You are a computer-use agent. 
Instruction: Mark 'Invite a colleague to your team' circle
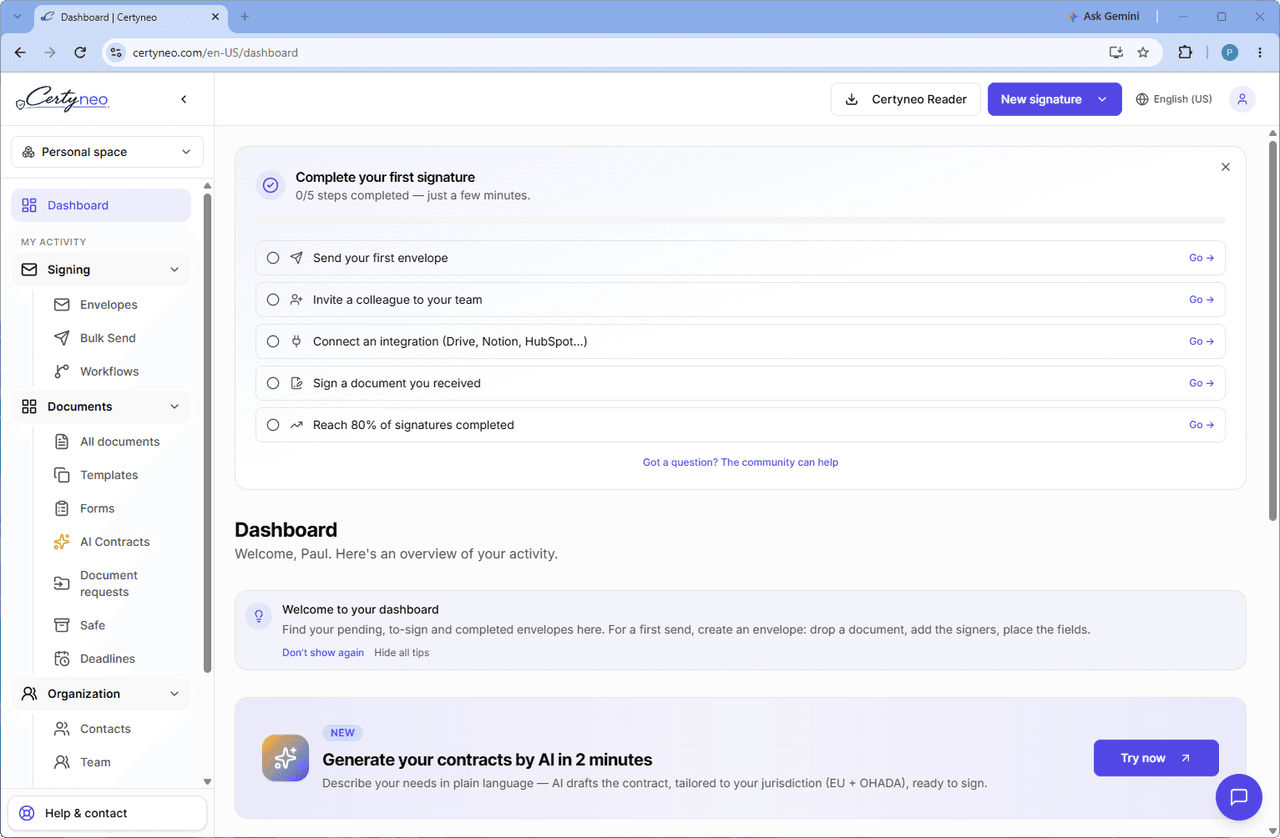tap(273, 300)
